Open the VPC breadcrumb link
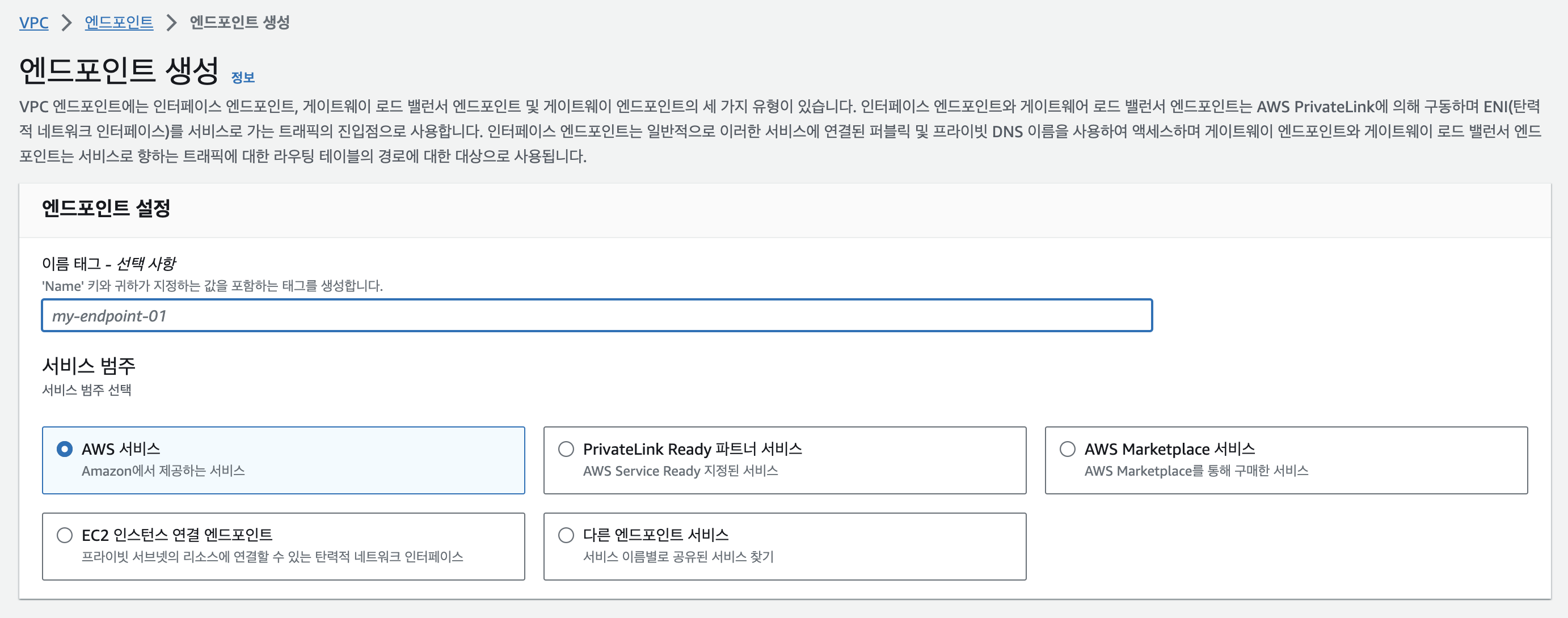1568x618 pixels. [33, 23]
